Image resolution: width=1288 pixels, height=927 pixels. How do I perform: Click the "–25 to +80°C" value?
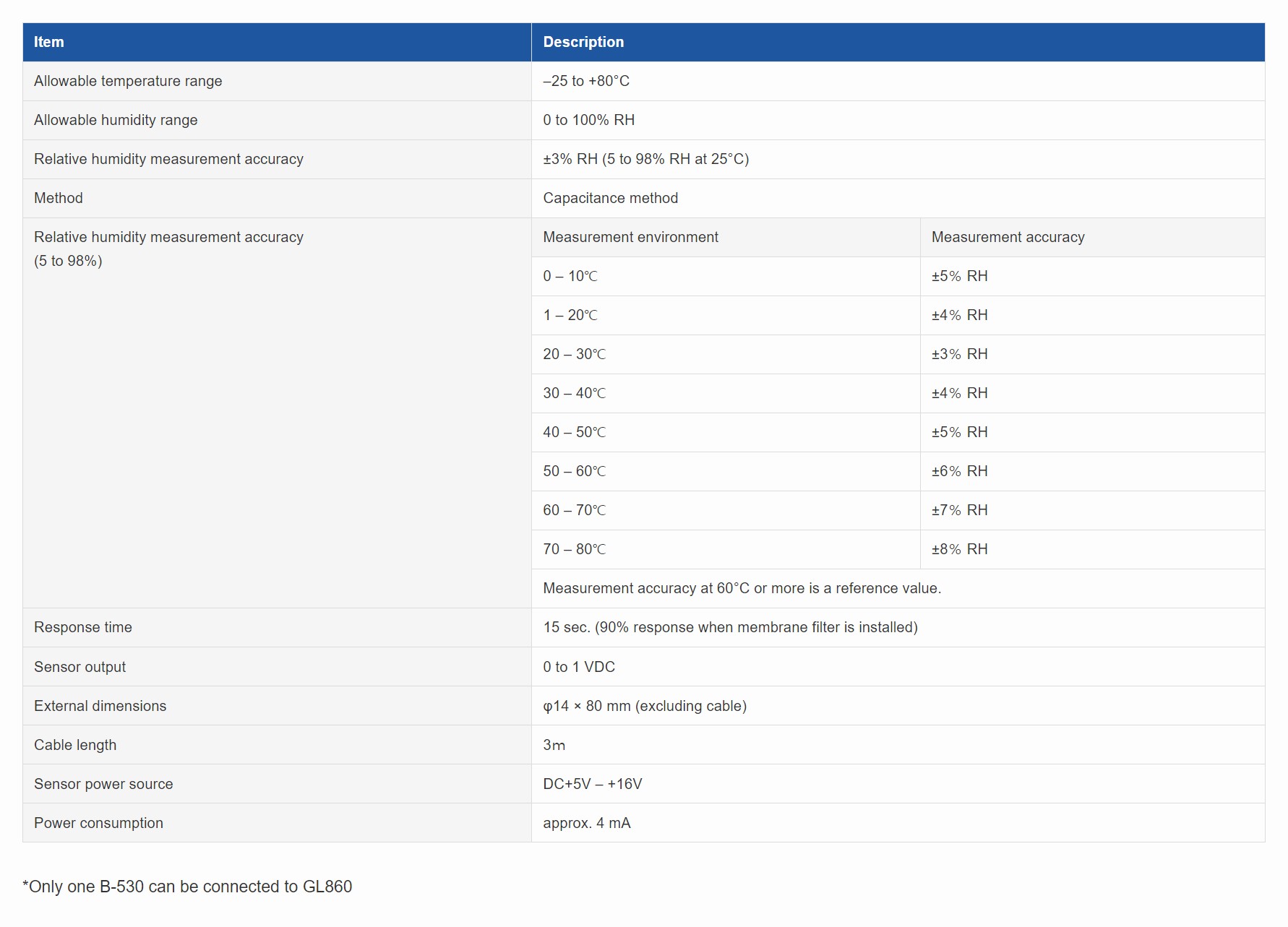pos(586,81)
